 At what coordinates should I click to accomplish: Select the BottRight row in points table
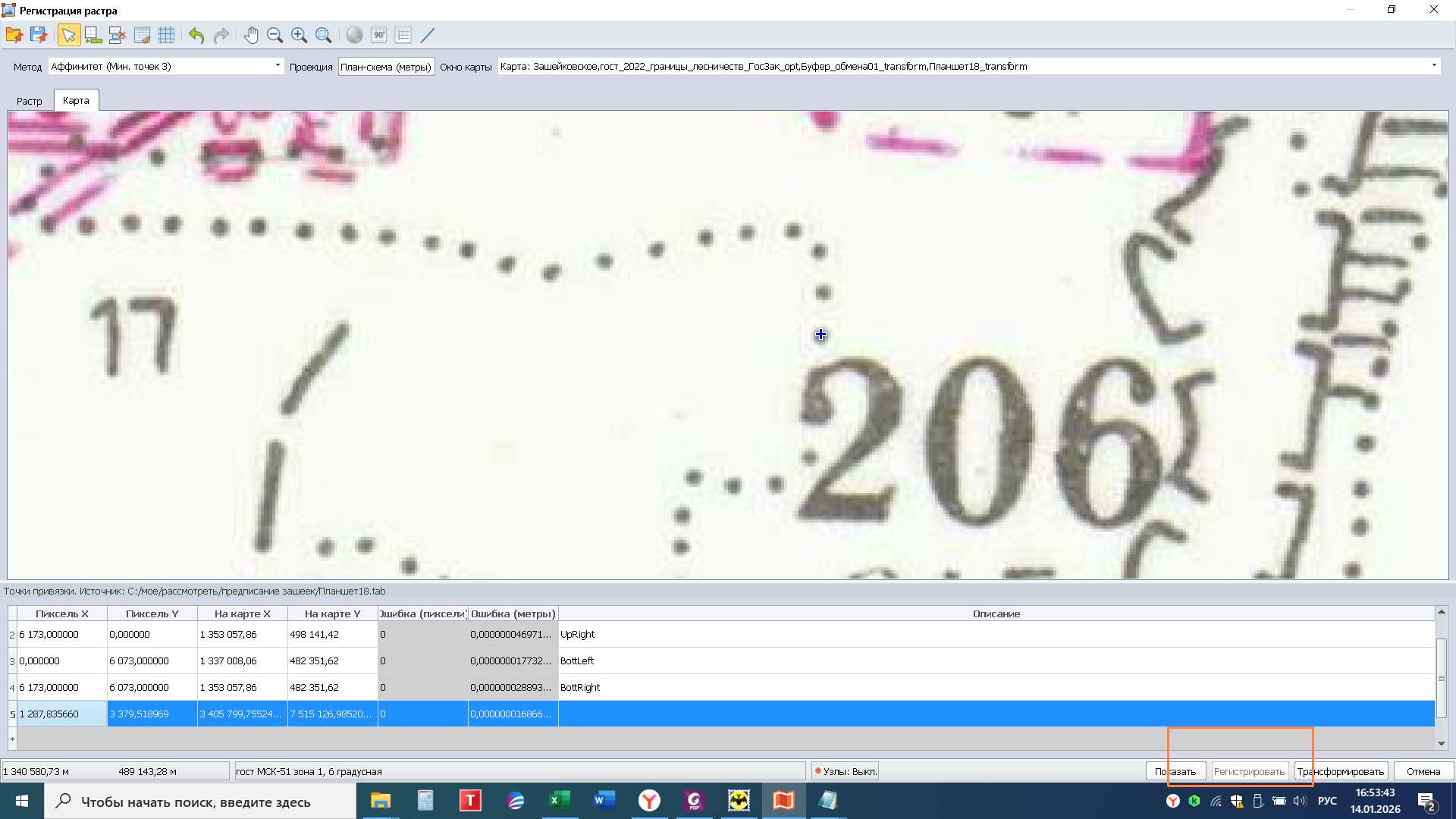click(580, 687)
